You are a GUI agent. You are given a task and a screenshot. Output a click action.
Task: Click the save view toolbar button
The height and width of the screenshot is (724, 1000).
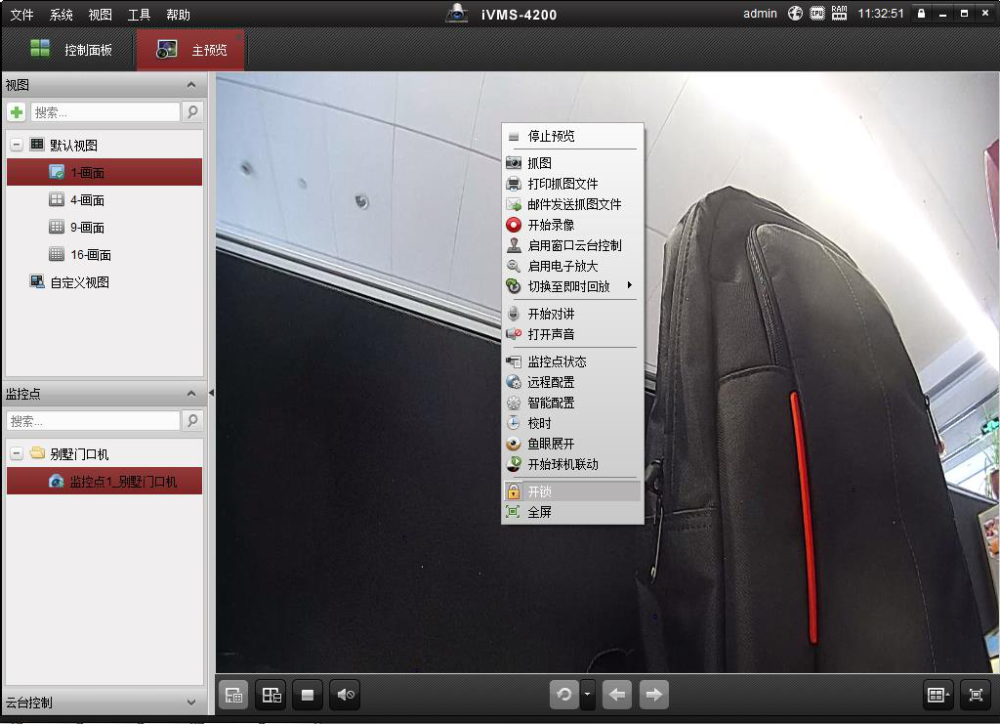coord(234,695)
